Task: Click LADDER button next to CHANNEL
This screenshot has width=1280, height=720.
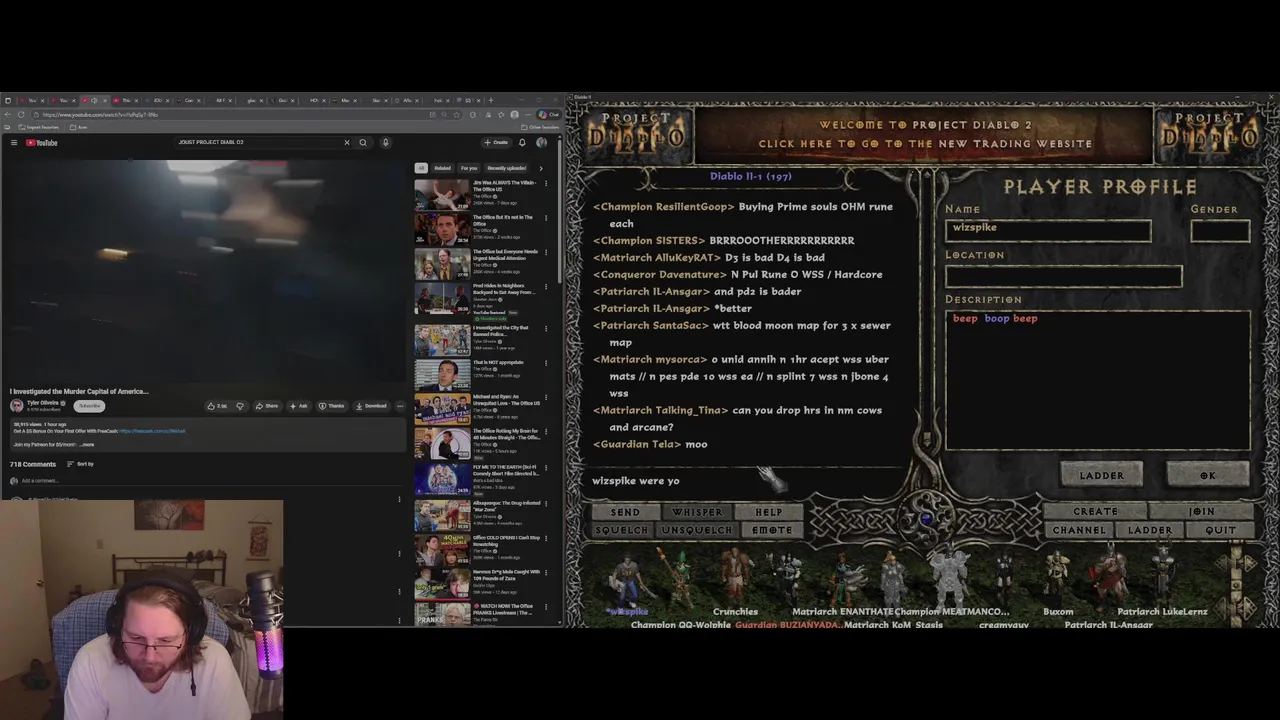Action: click(1150, 530)
